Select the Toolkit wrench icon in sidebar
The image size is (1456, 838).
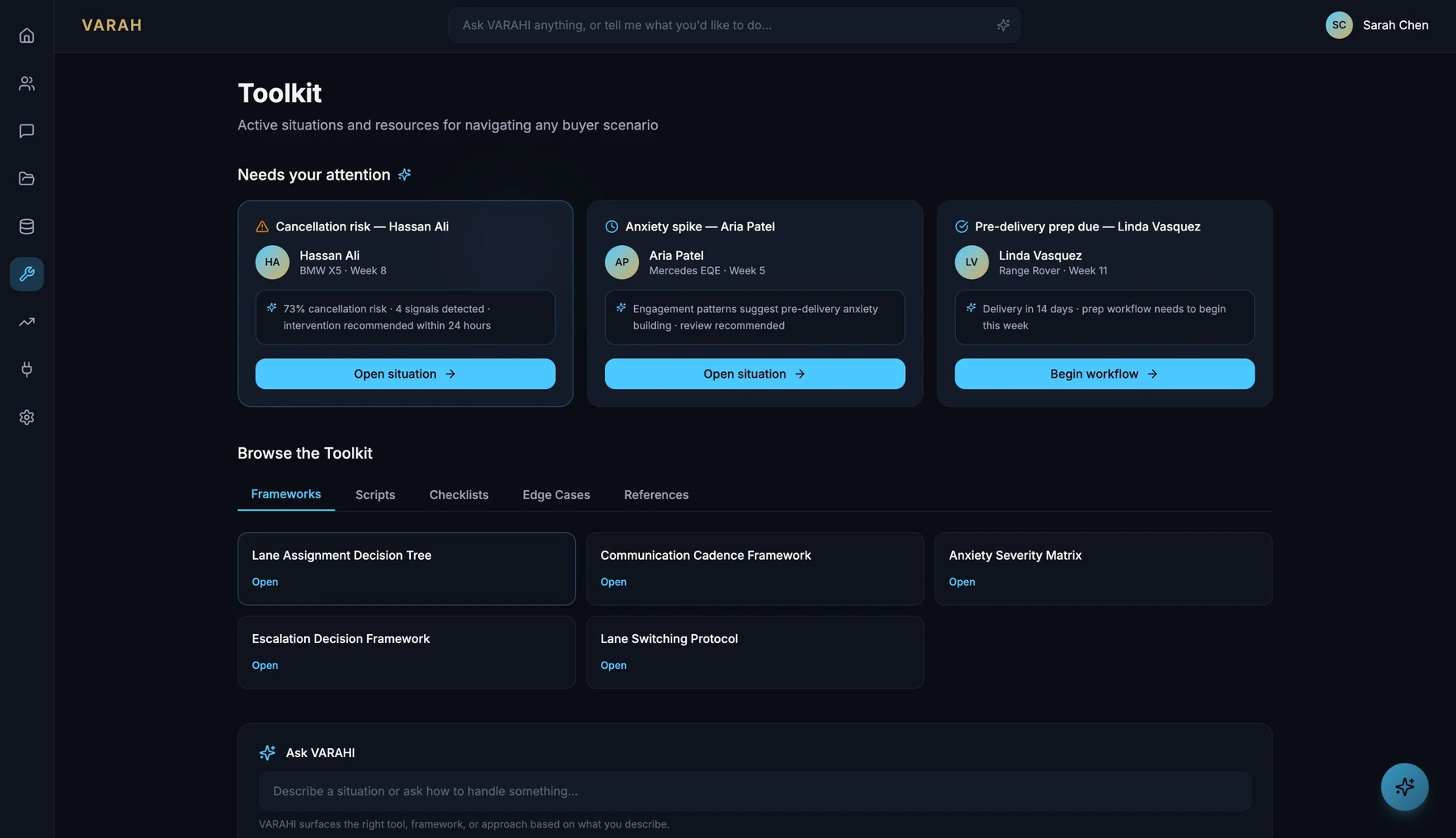(x=27, y=274)
